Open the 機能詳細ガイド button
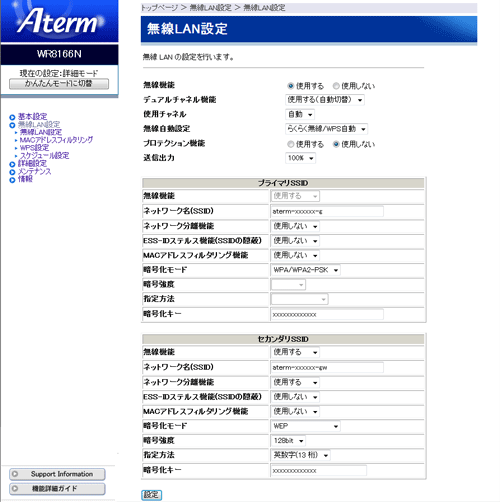The width and height of the screenshot is (500, 502). tap(57, 489)
